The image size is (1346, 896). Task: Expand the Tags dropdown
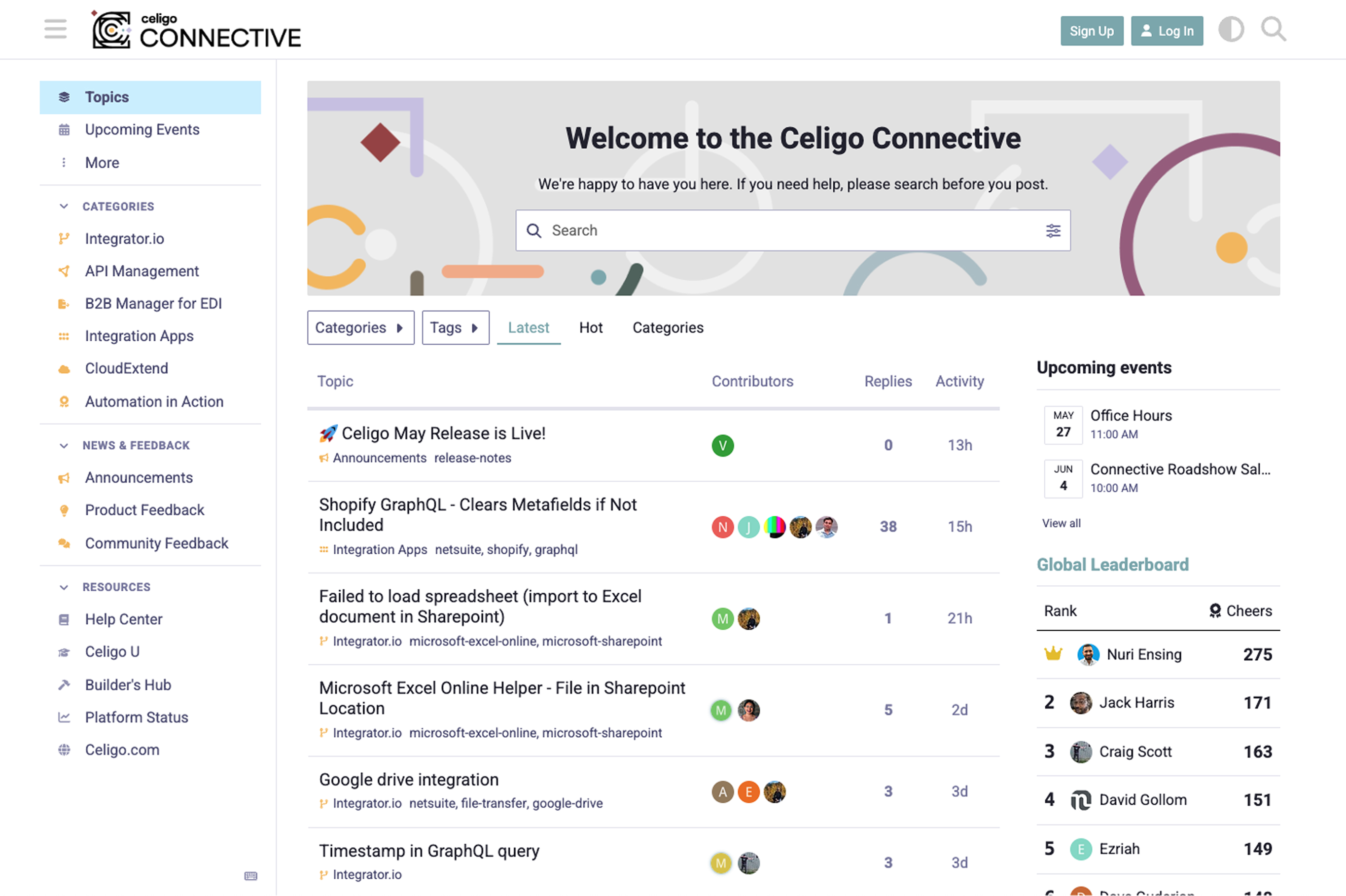[x=456, y=327]
